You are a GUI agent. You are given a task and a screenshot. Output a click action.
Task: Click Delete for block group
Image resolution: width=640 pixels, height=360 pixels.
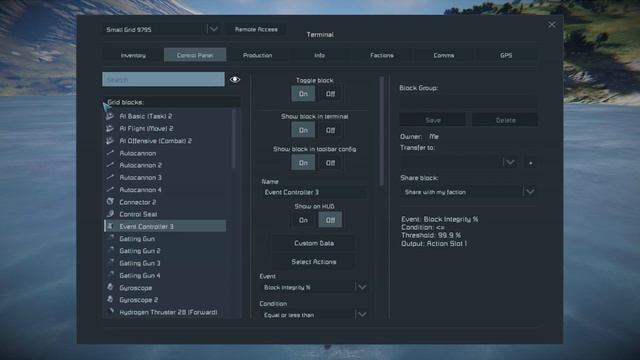point(505,120)
